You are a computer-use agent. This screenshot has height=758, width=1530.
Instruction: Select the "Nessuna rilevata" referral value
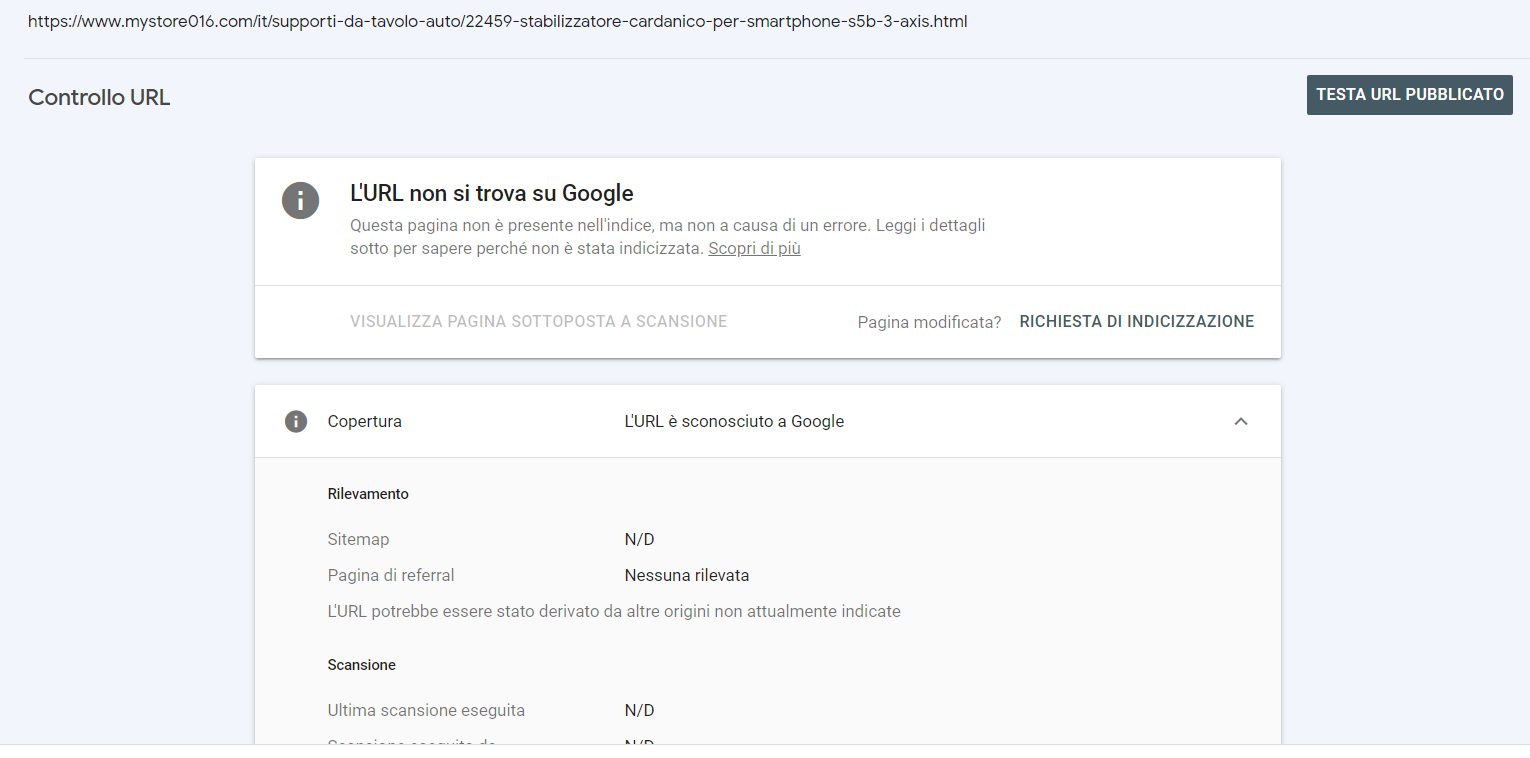[x=686, y=576]
